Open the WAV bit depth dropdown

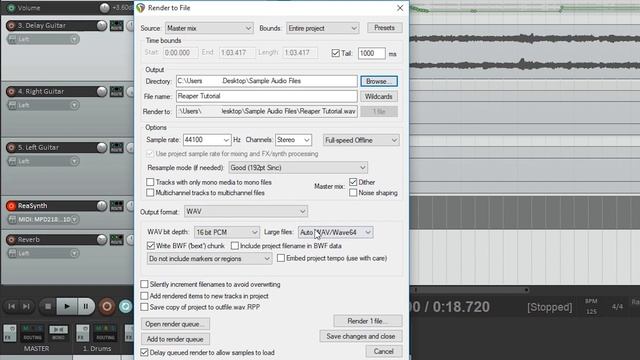pyautogui.click(x=227, y=232)
